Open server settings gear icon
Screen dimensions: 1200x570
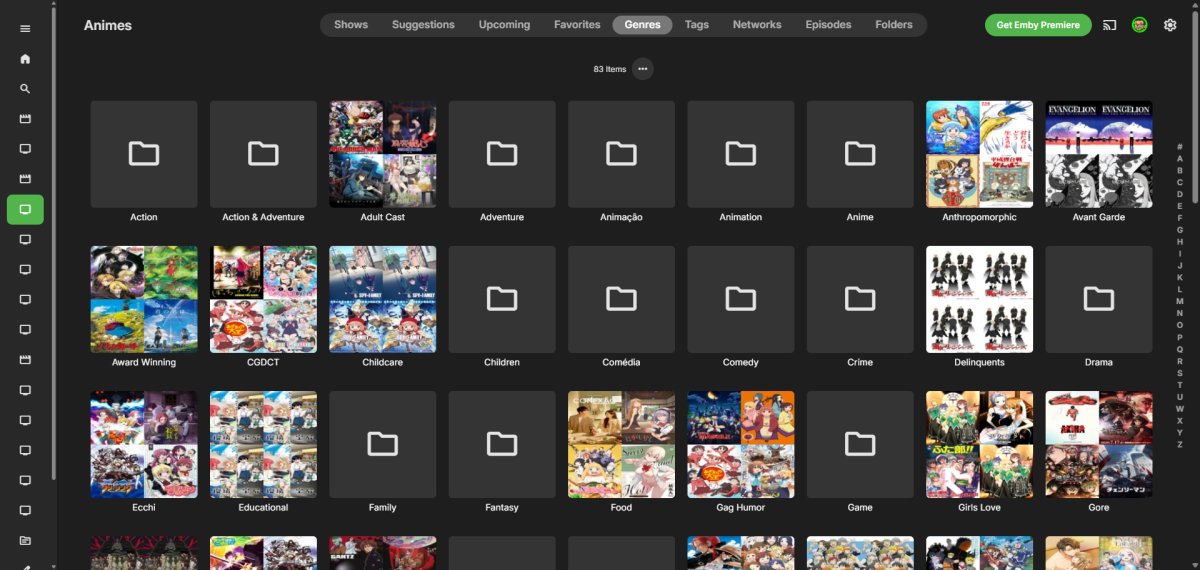pos(1170,25)
